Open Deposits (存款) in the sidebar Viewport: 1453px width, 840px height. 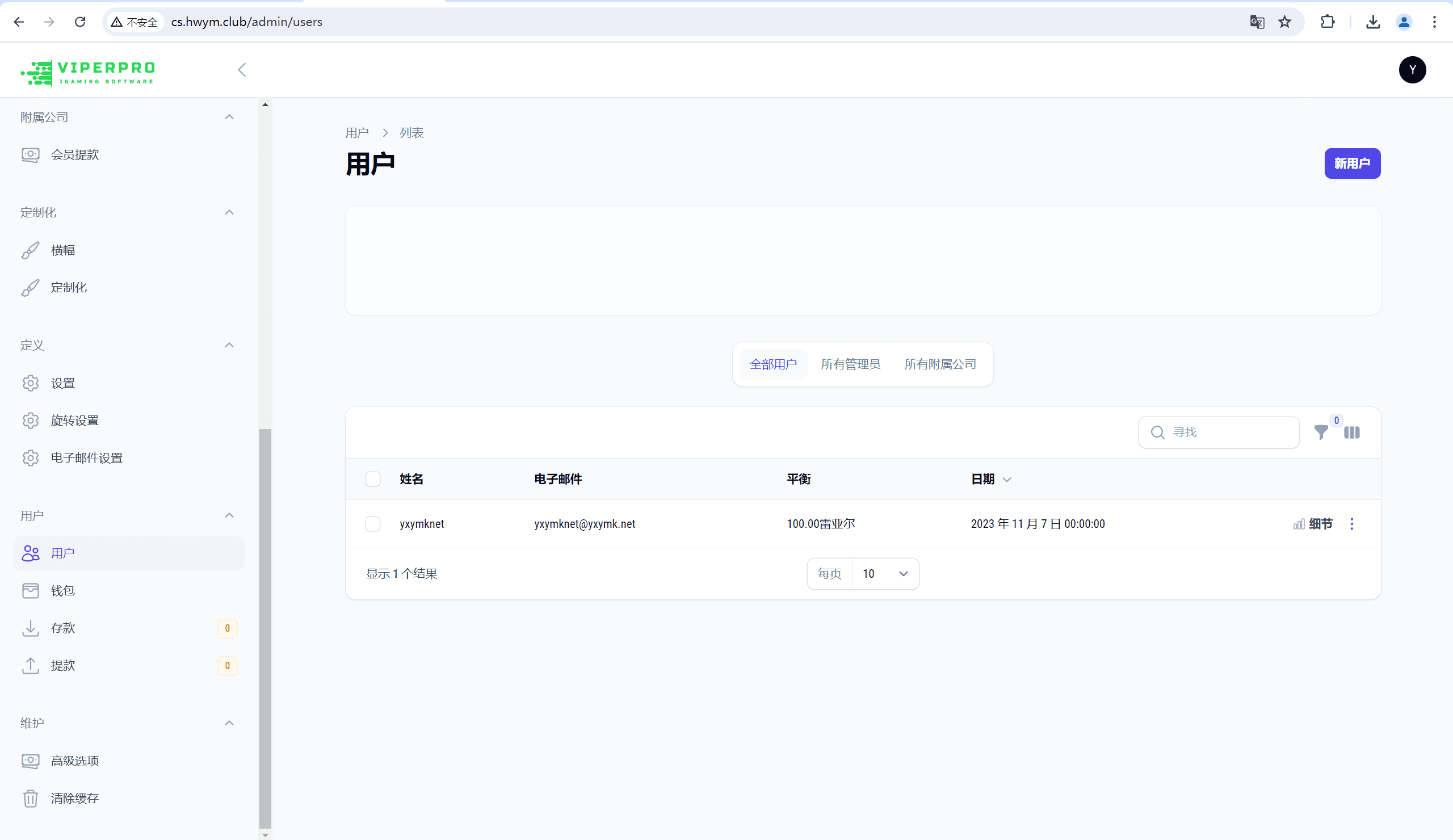(x=62, y=628)
